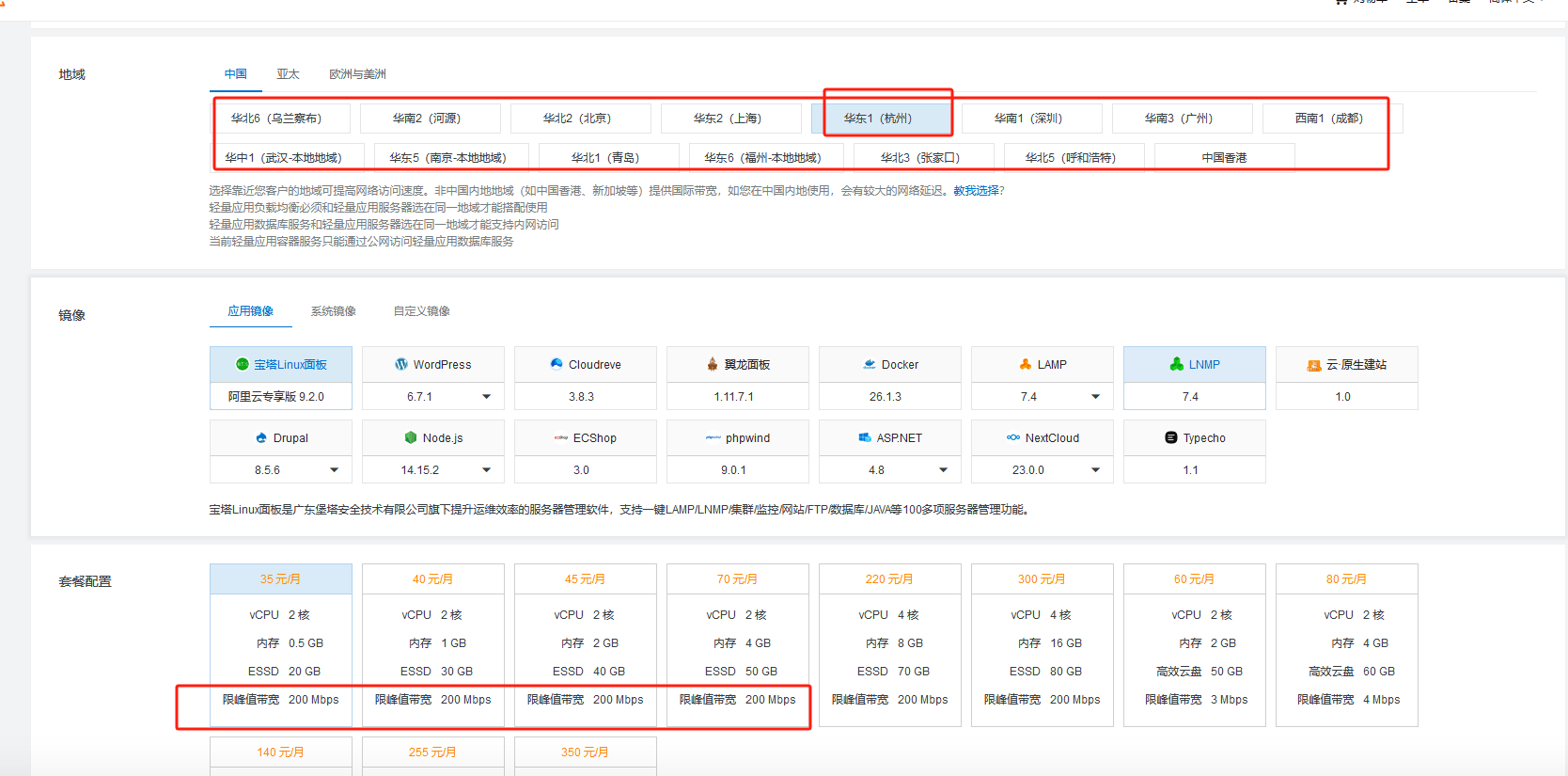Screen dimensions: 1568x776
Task: Click the ECShop logo icon
Action: (x=561, y=437)
